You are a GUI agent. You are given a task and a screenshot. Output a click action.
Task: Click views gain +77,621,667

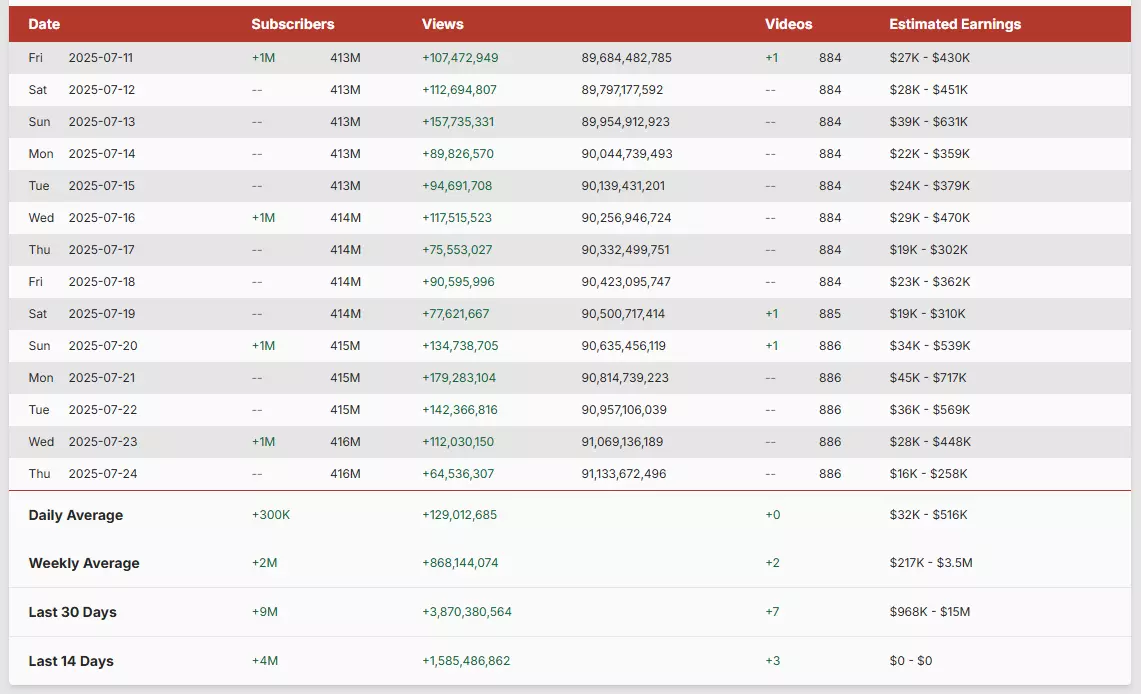(x=456, y=314)
